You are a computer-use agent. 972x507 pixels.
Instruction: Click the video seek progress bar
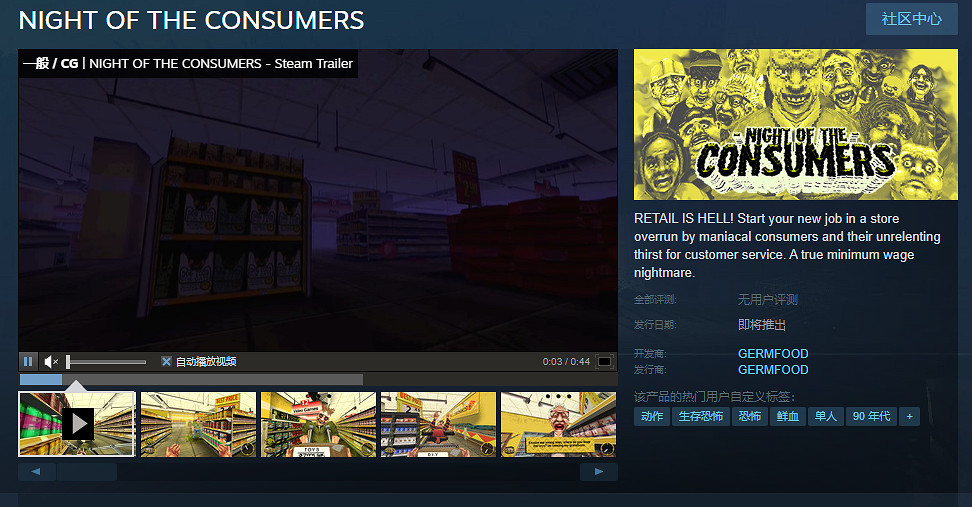[x=191, y=379]
